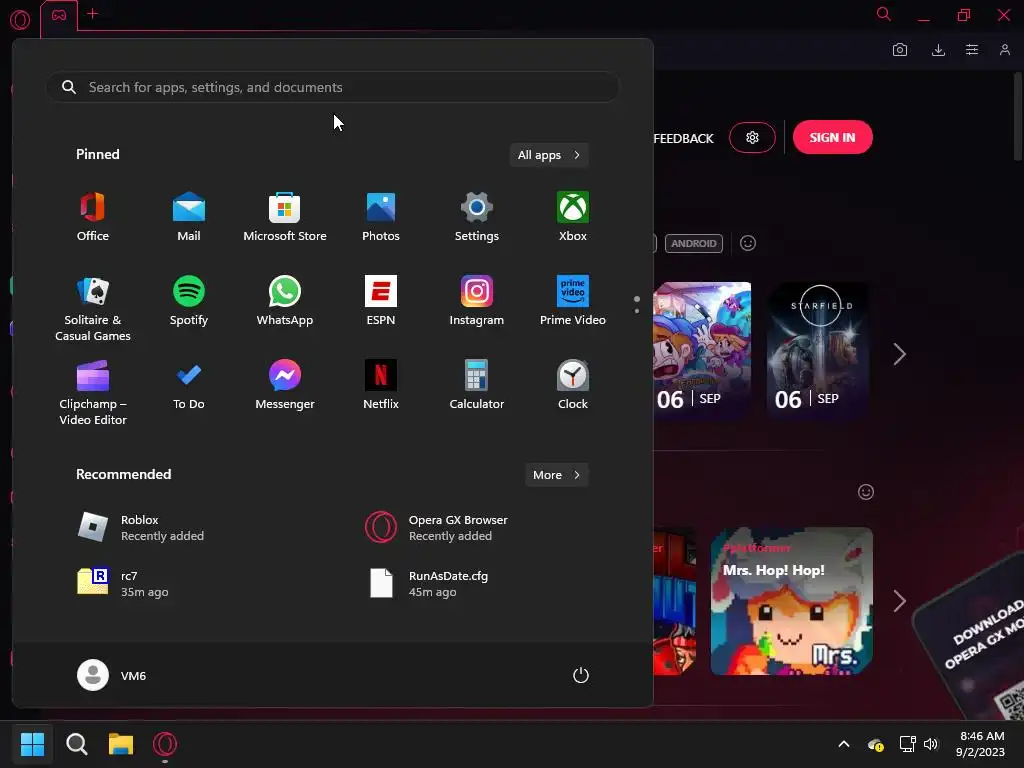Launch the Xbox app
Screen dimensions: 1024x768
pos(573,217)
